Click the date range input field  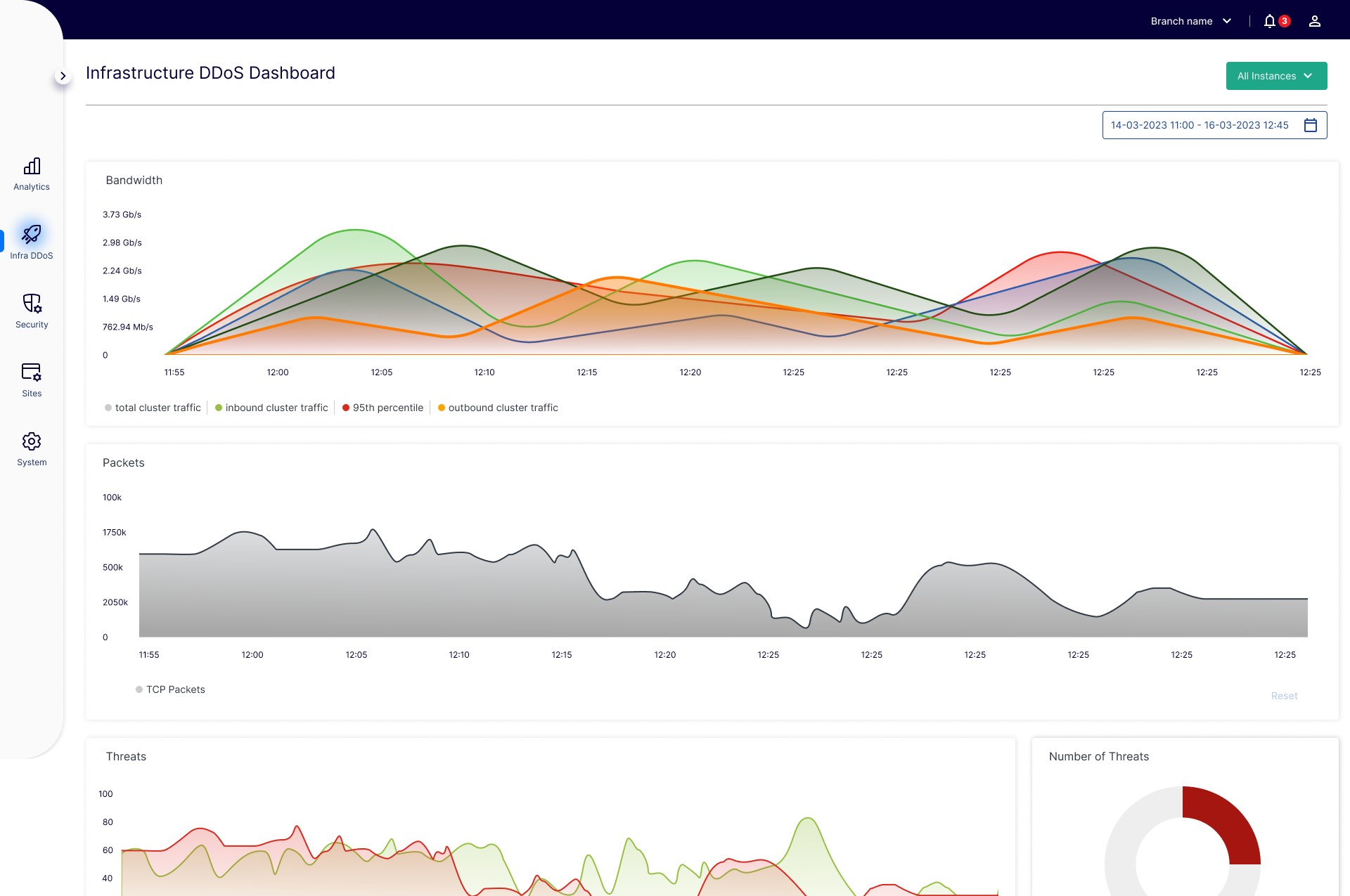pos(1200,125)
